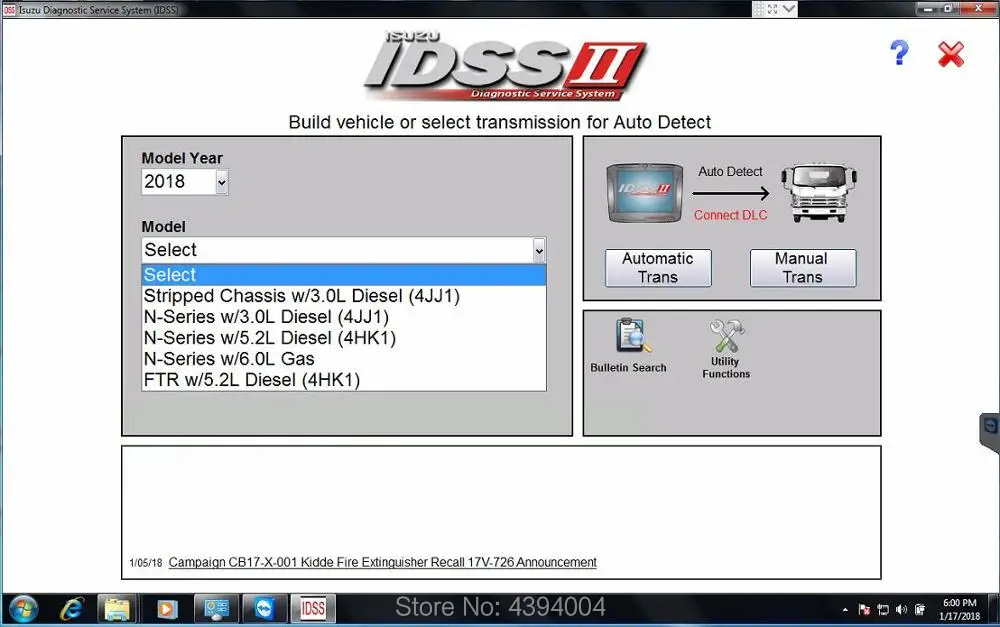
Task: Click the Manual Trans button
Action: [x=802, y=268]
